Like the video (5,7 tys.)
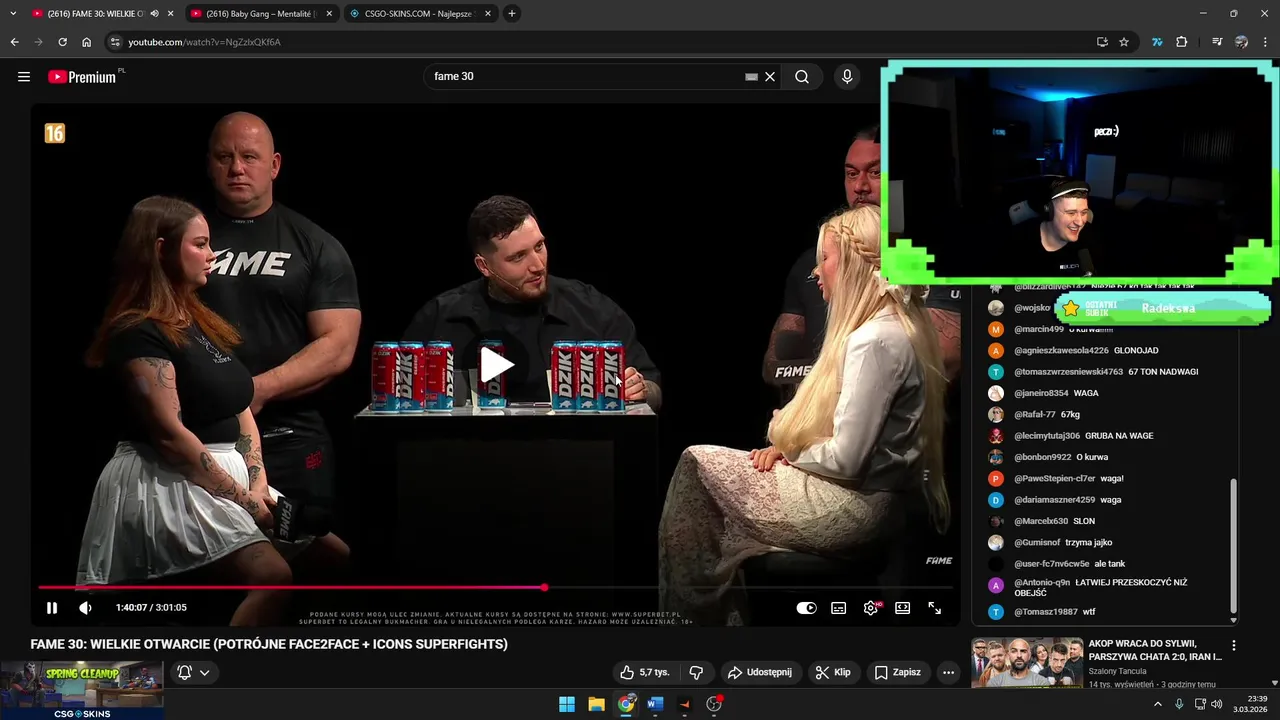Screen dimensions: 1280x720 point(644,672)
